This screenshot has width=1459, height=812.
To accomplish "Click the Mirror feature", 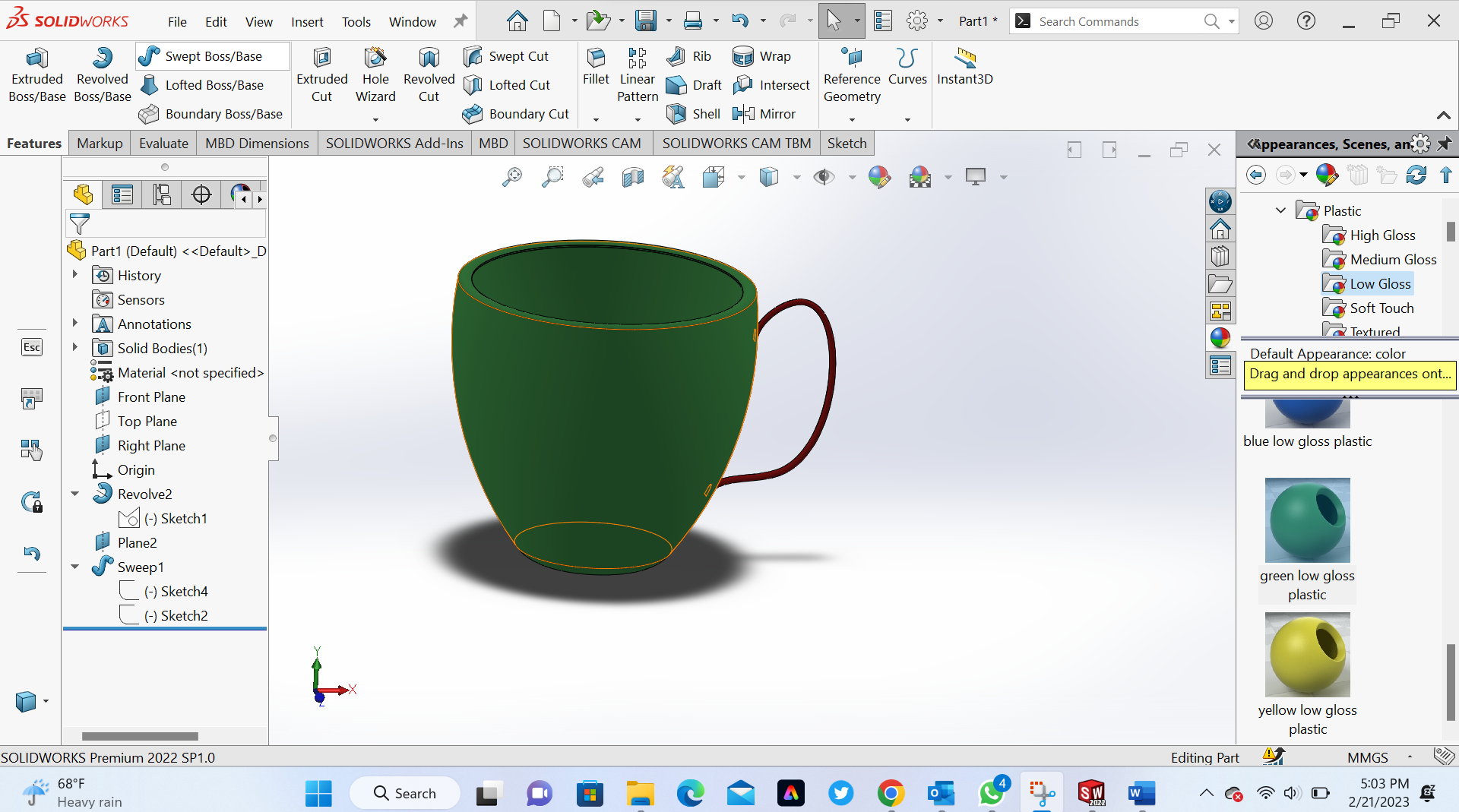I will pyautogui.click(x=764, y=114).
